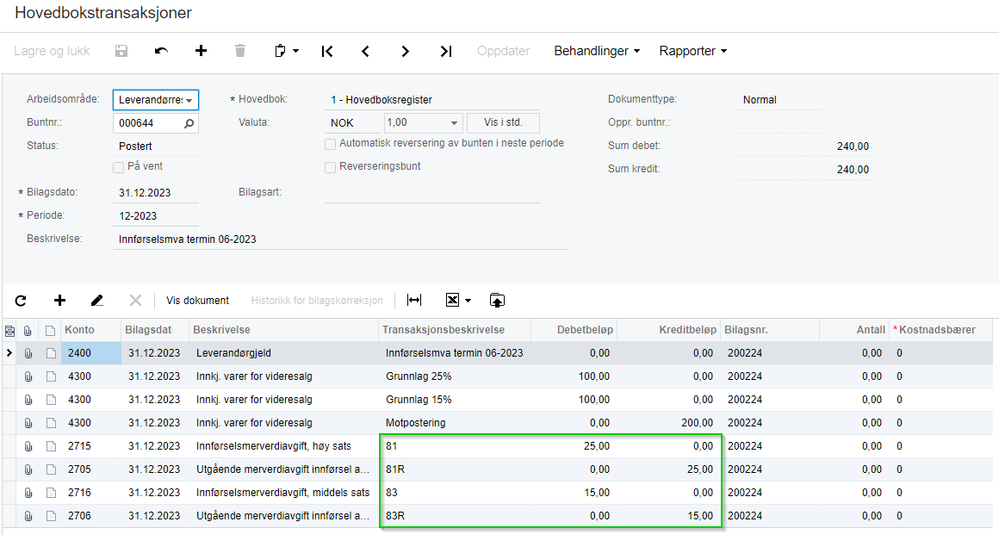Click the Grunnlag 15% cell
The image size is (999, 535).
click(x=455, y=400)
